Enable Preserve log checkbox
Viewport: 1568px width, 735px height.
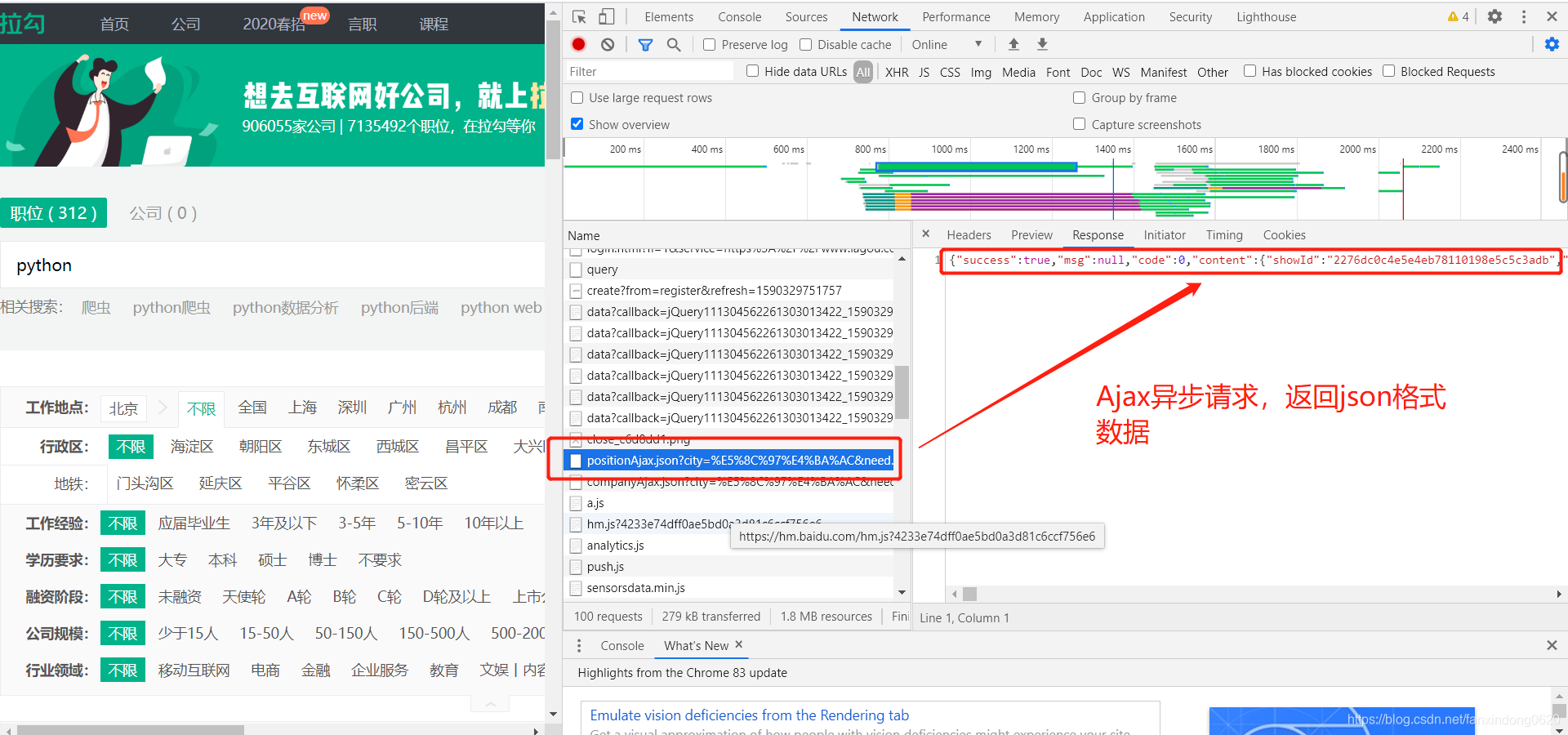click(x=709, y=45)
